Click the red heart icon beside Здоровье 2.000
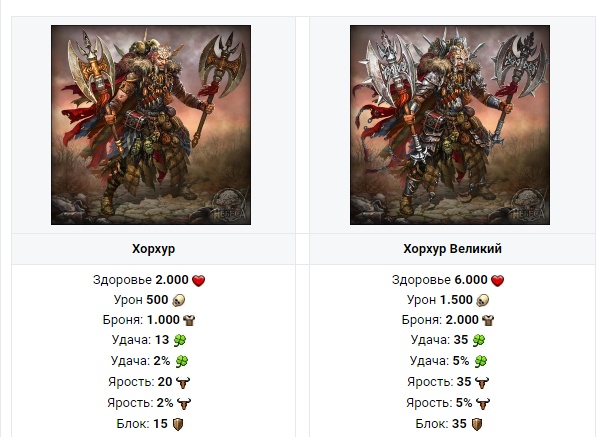 (x=198, y=281)
